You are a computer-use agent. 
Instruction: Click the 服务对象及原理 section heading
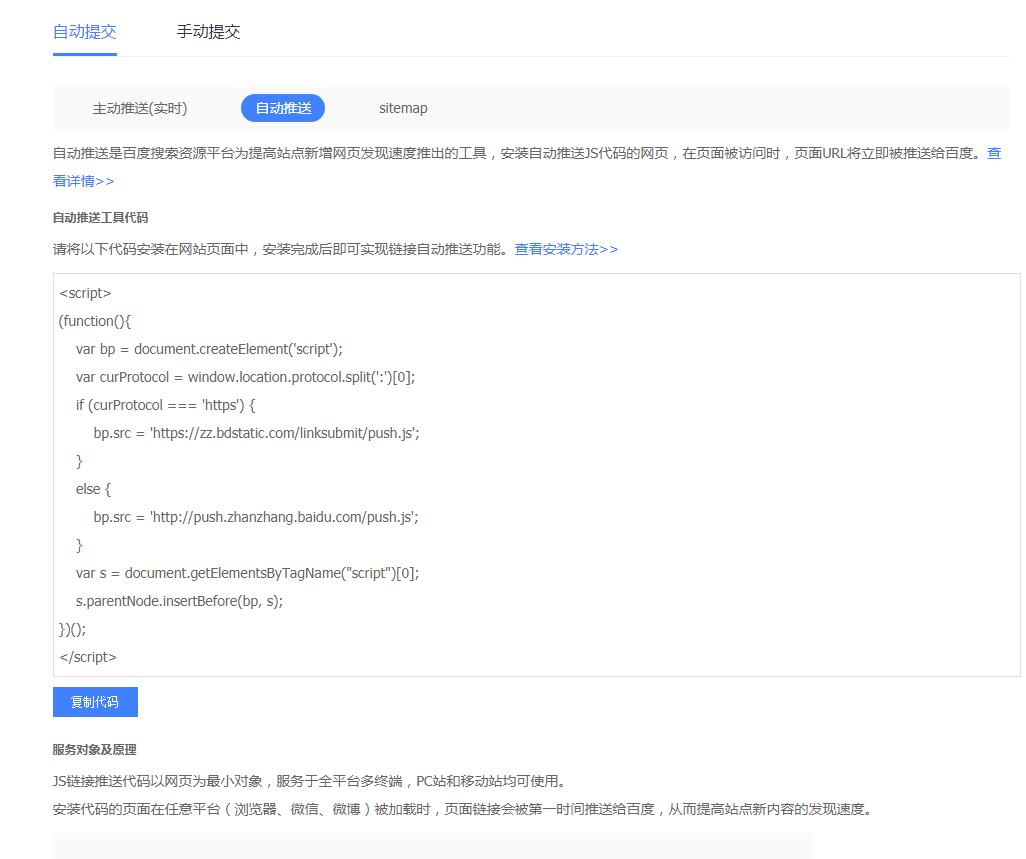tap(94, 749)
